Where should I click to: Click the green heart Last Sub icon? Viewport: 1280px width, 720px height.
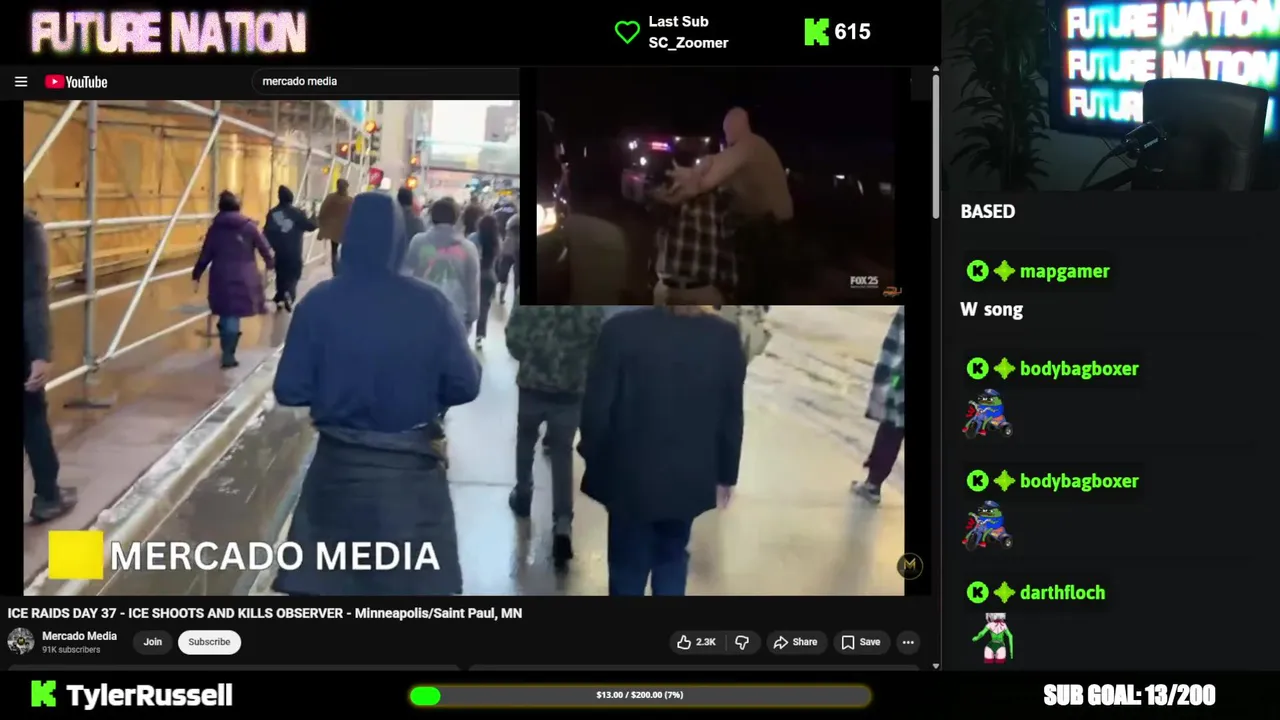click(627, 32)
